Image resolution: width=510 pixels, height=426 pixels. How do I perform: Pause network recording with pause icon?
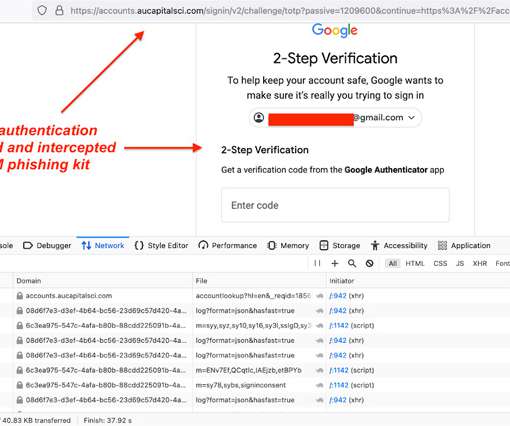317,263
